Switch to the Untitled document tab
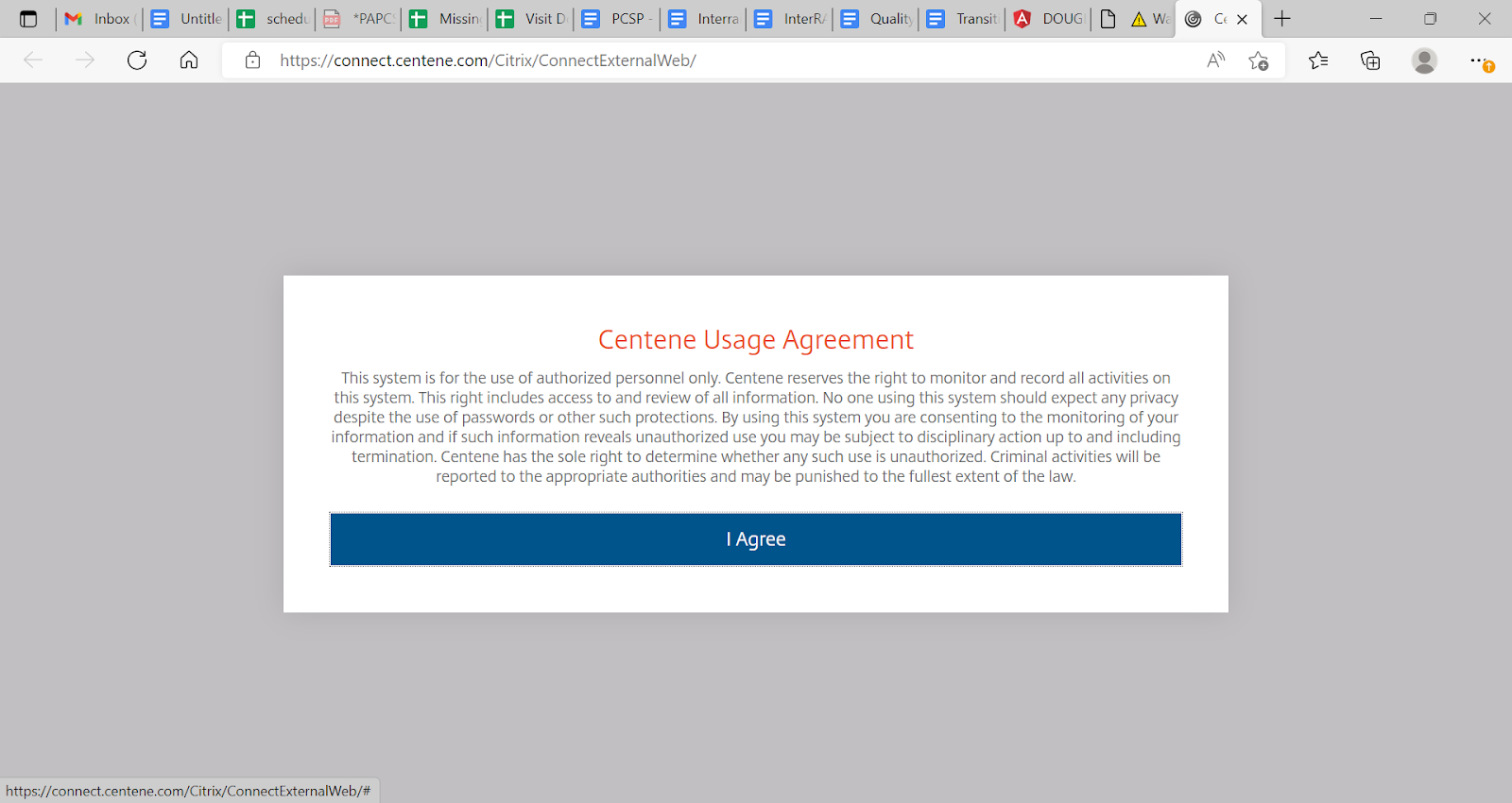This screenshot has width=1512, height=803. (186, 19)
